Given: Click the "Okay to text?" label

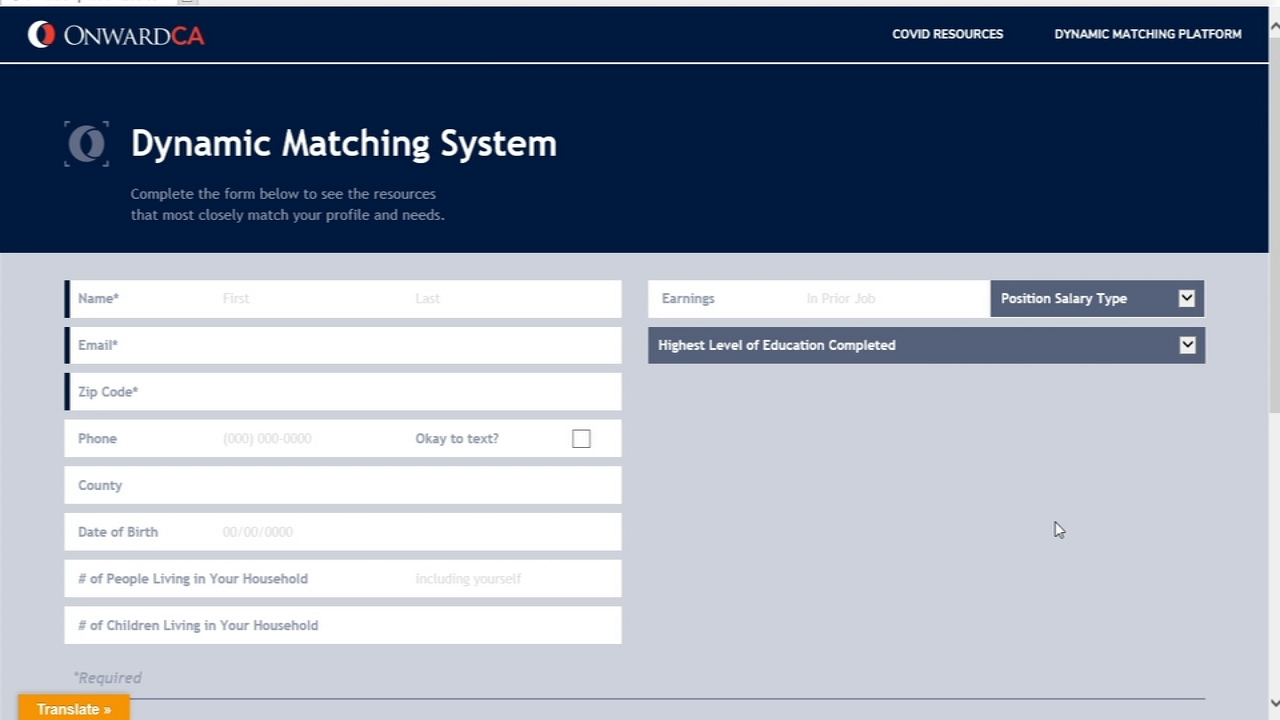Looking at the screenshot, I should pos(457,438).
